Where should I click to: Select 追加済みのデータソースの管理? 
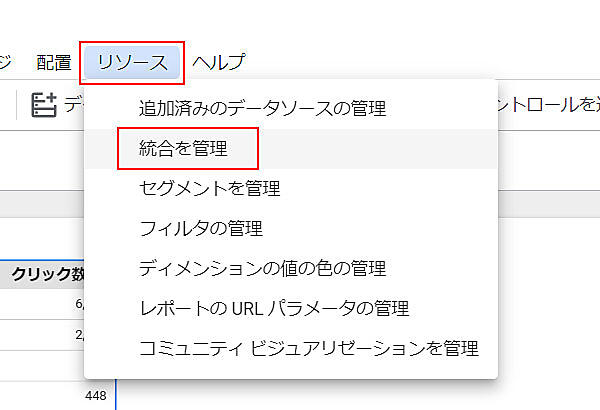(x=291, y=109)
